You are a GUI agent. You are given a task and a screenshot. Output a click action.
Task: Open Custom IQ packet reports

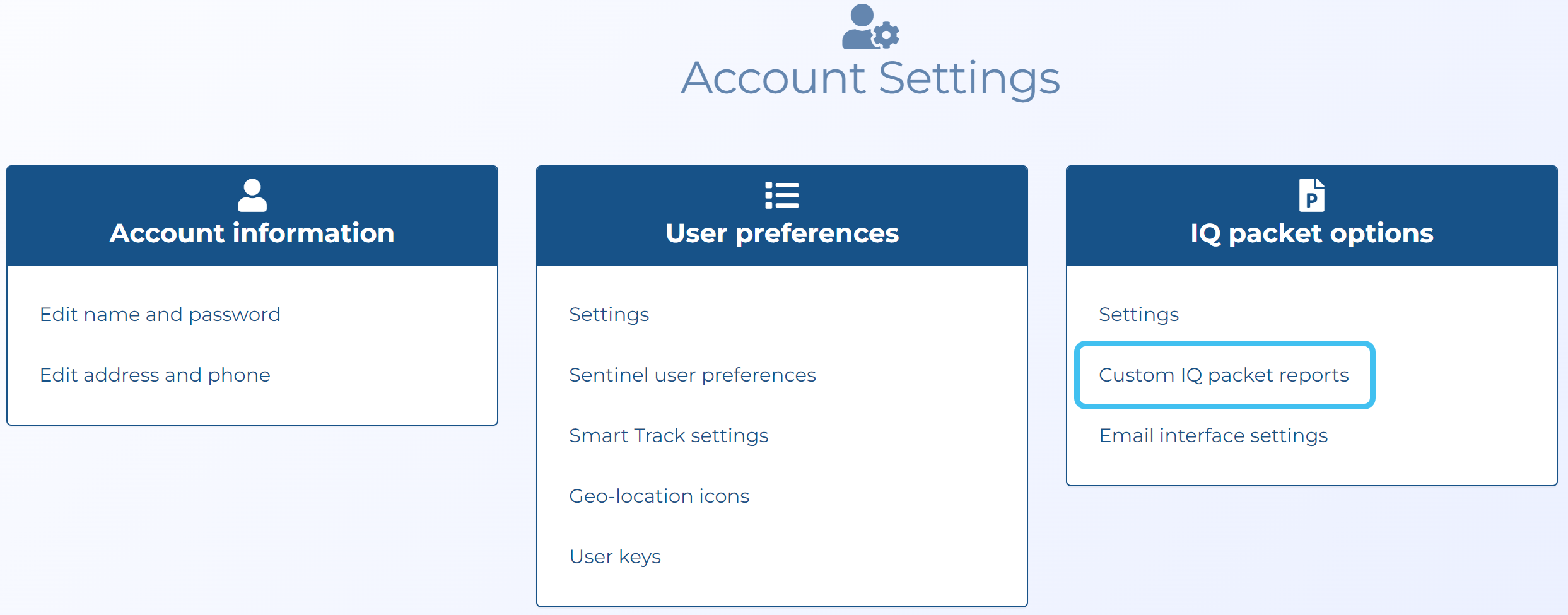pyautogui.click(x=1223, y=375)
